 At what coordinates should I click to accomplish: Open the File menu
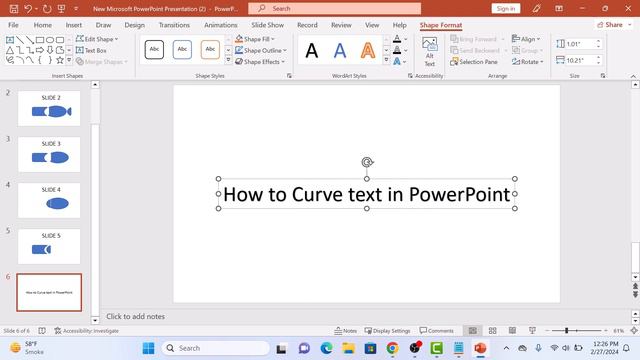pos(13,25)
